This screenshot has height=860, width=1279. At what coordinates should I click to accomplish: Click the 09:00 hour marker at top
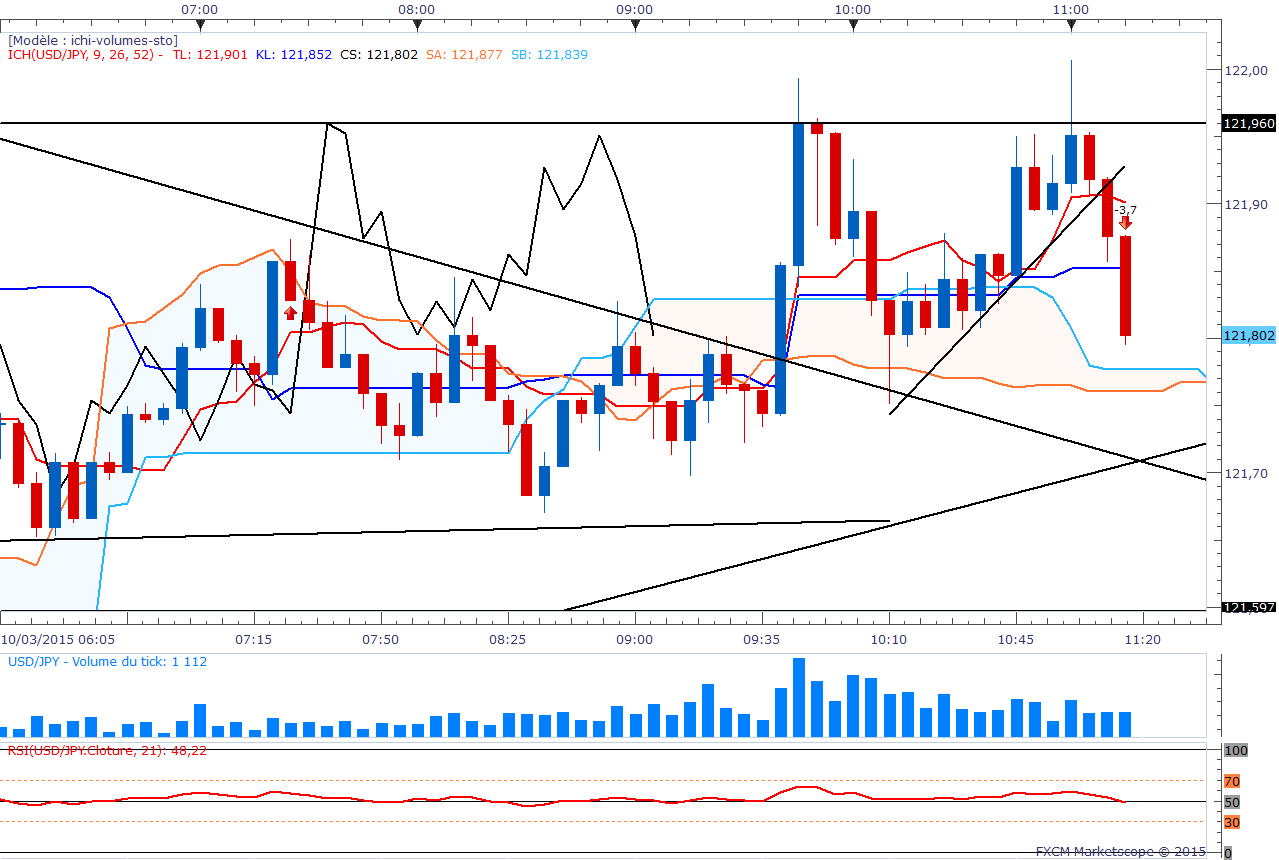(635, 26)
